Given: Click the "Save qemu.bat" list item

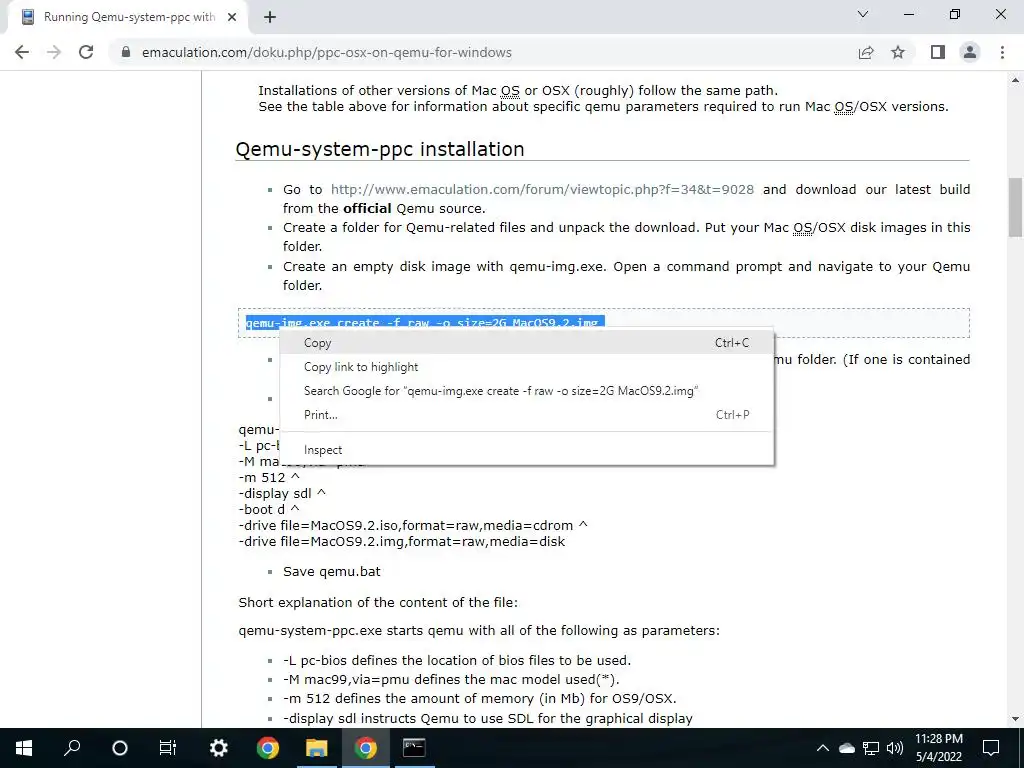Looking at the screenshot, I should (332, 571).
